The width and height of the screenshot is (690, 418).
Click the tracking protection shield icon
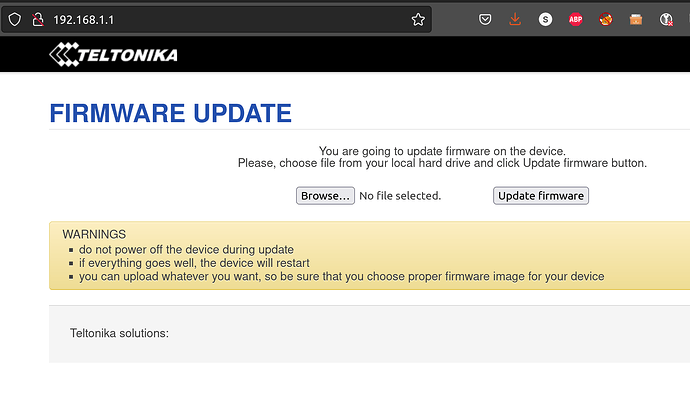(15, 19)
